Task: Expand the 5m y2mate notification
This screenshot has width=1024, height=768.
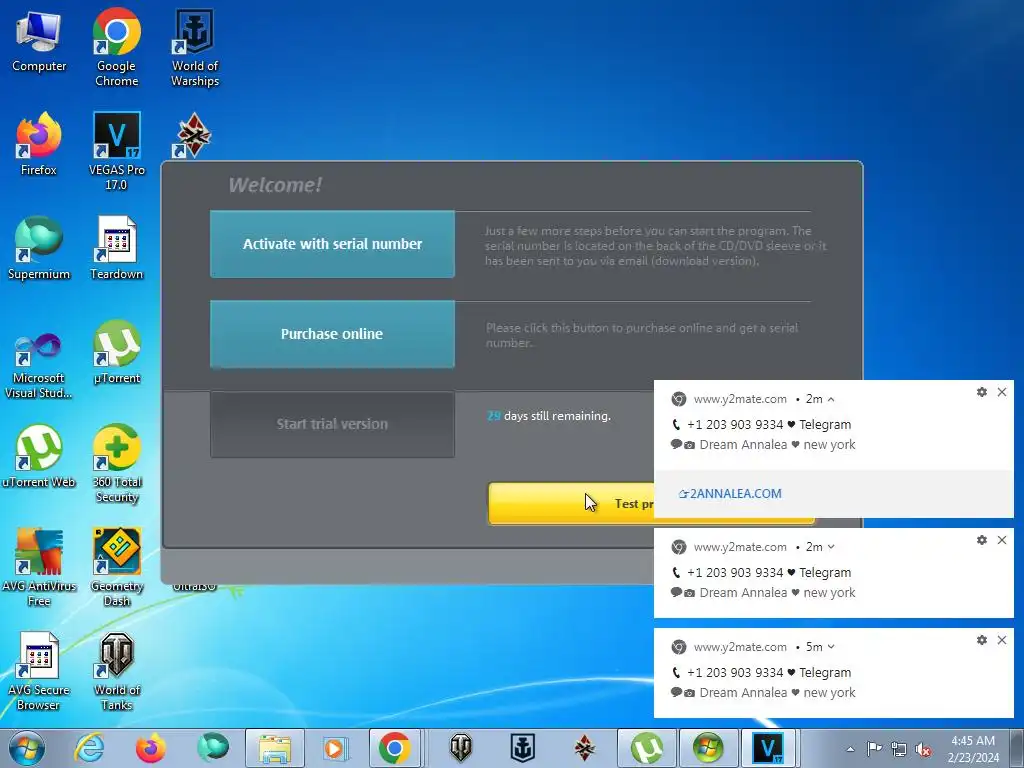Action: tap(831, 647)
